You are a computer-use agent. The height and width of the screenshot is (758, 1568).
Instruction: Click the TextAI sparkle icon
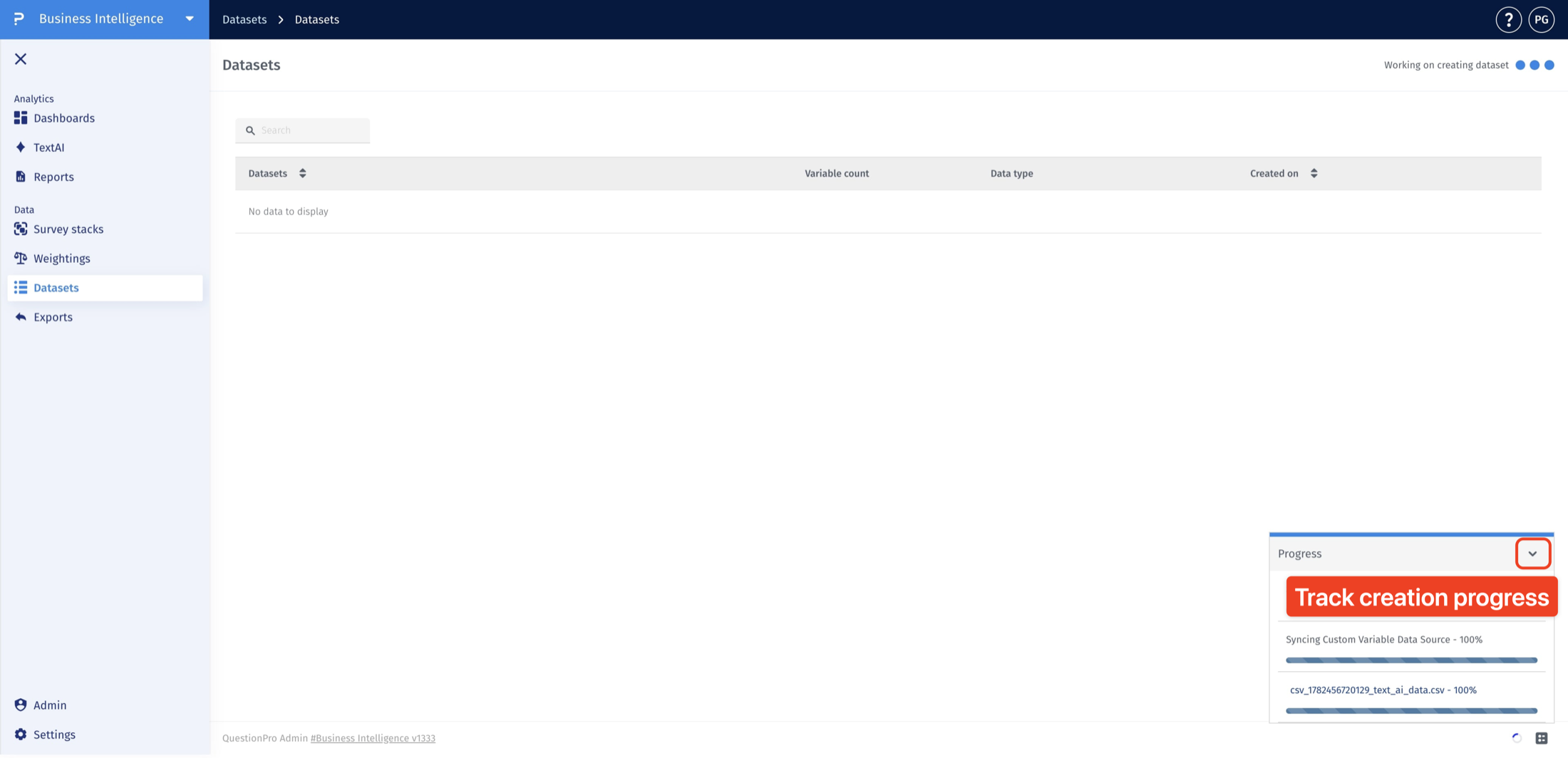pyautogui.click(x=21, y=147)
